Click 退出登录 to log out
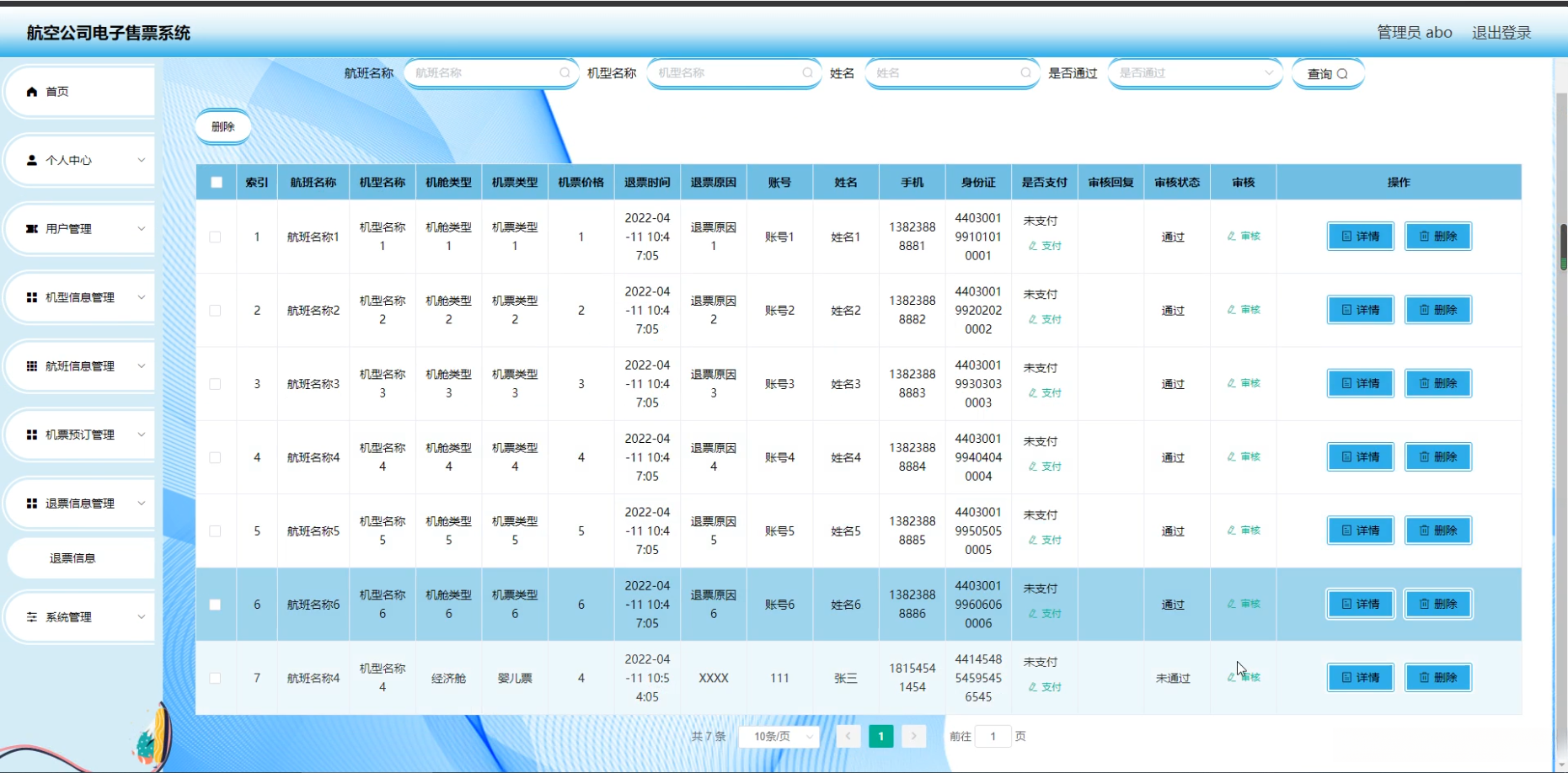Viewport: 1568px width, 773px height. pyautogui.click(x=1501, y=33)
